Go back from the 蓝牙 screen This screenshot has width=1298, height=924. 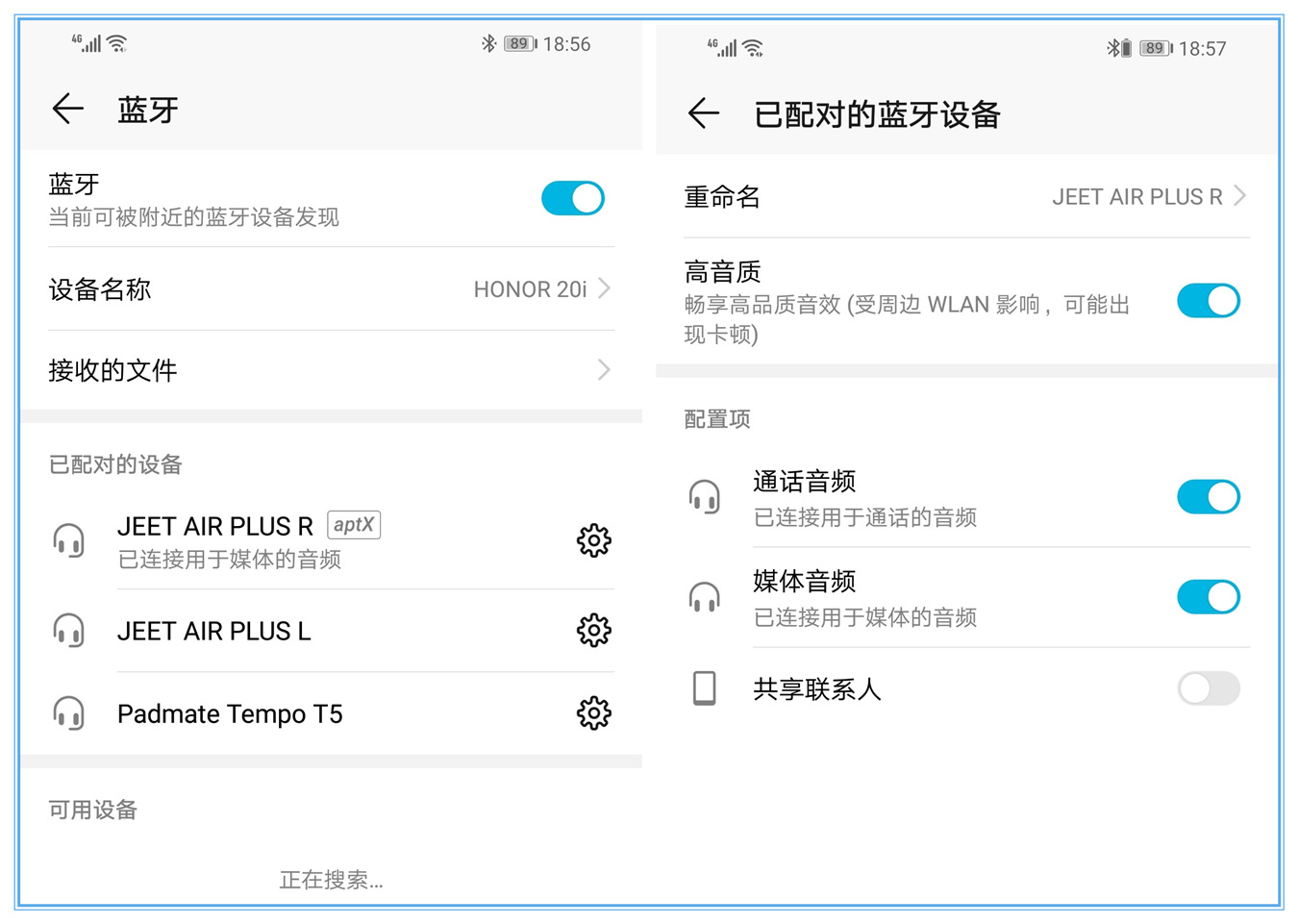pyautogui.click(x=67, y=109)
